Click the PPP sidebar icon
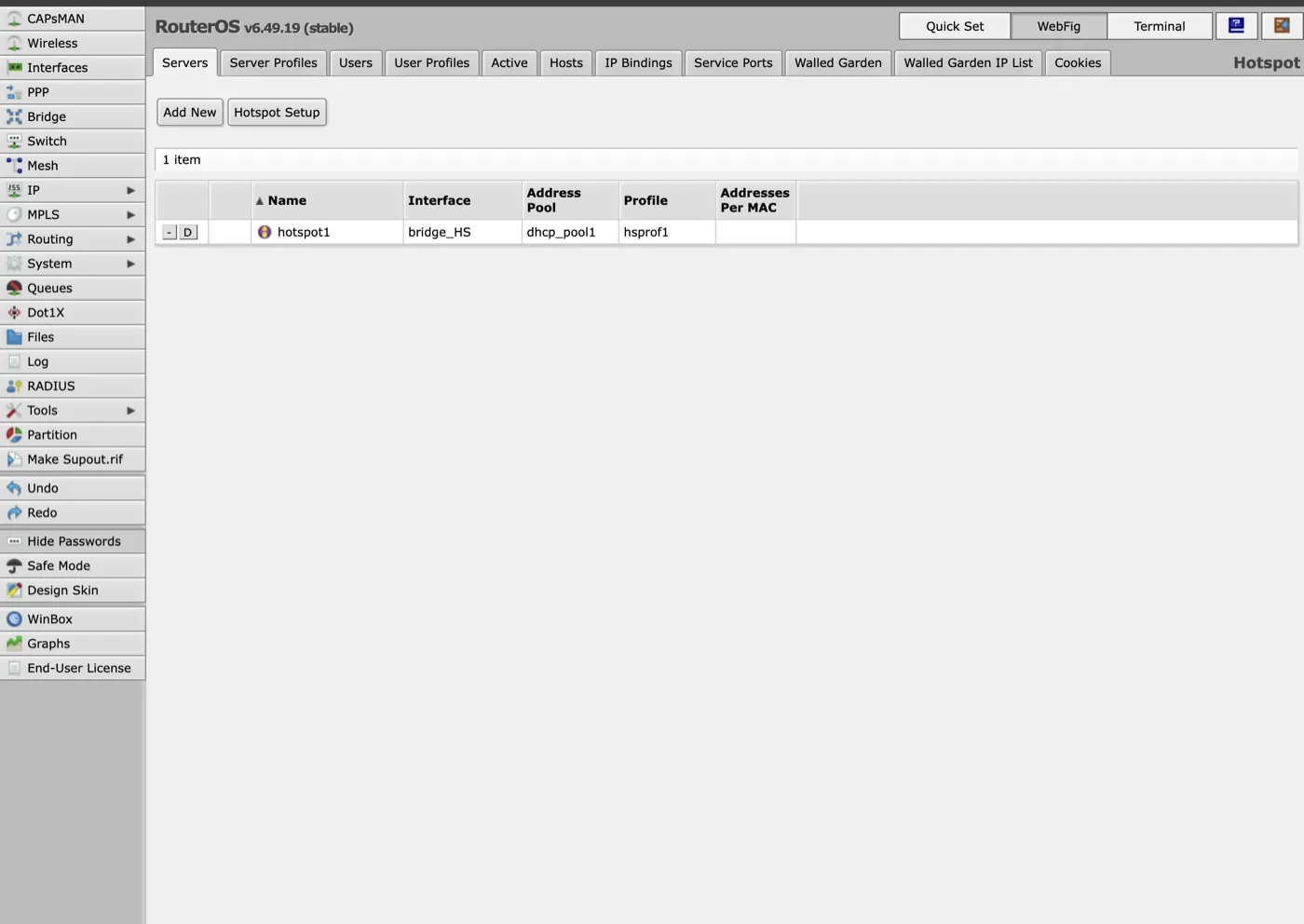 pyautogui.click(x=14, y=92)
